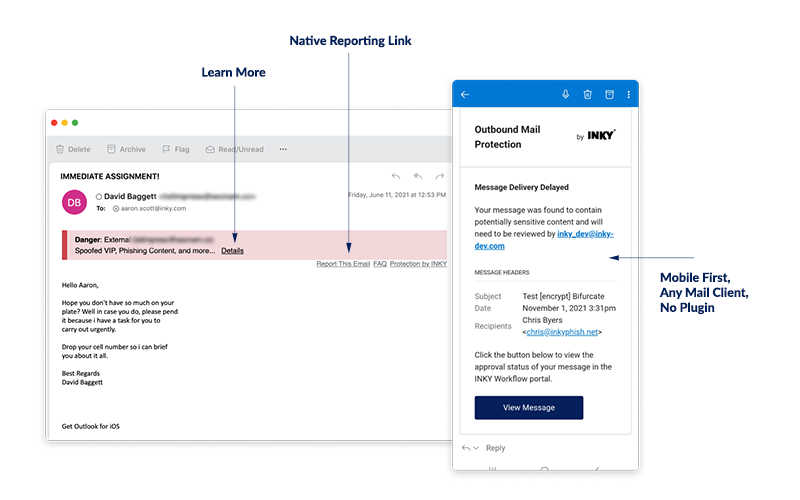800x500 pixels.
Task: Click the red close window button
Action: (x=54, y=123)
